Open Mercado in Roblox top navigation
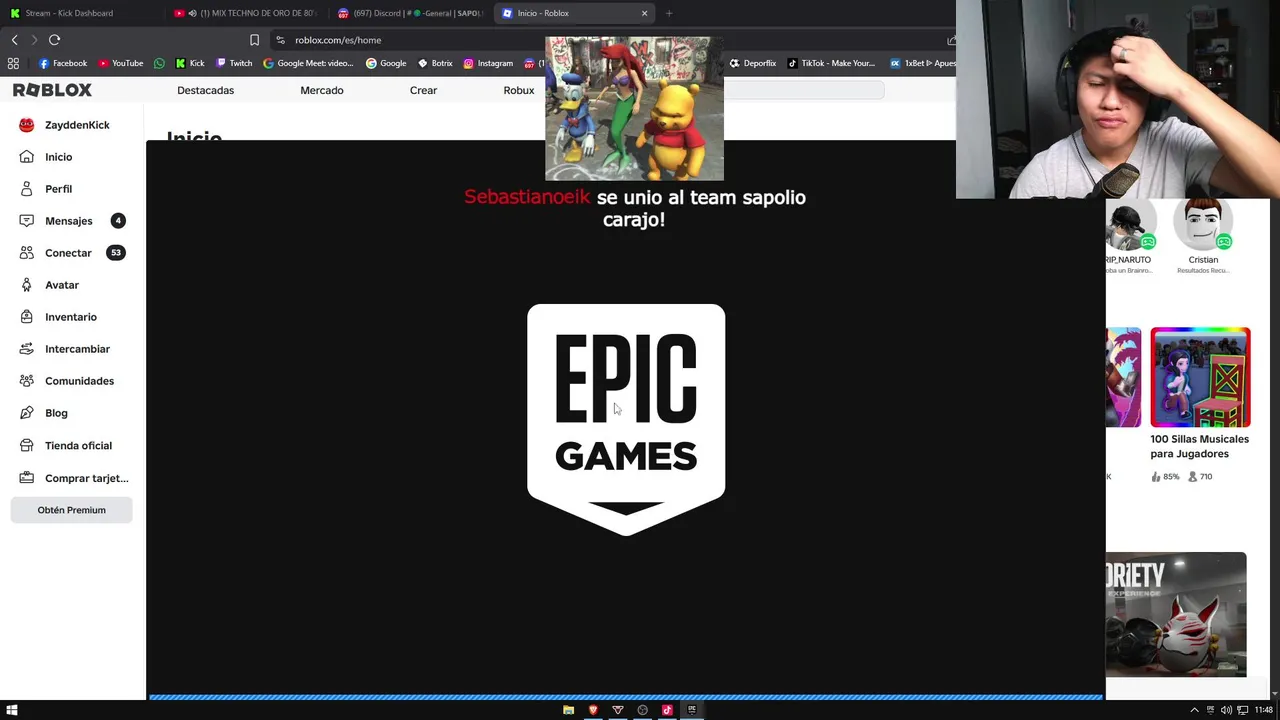Screen dimensions: 1280x720 322,90
